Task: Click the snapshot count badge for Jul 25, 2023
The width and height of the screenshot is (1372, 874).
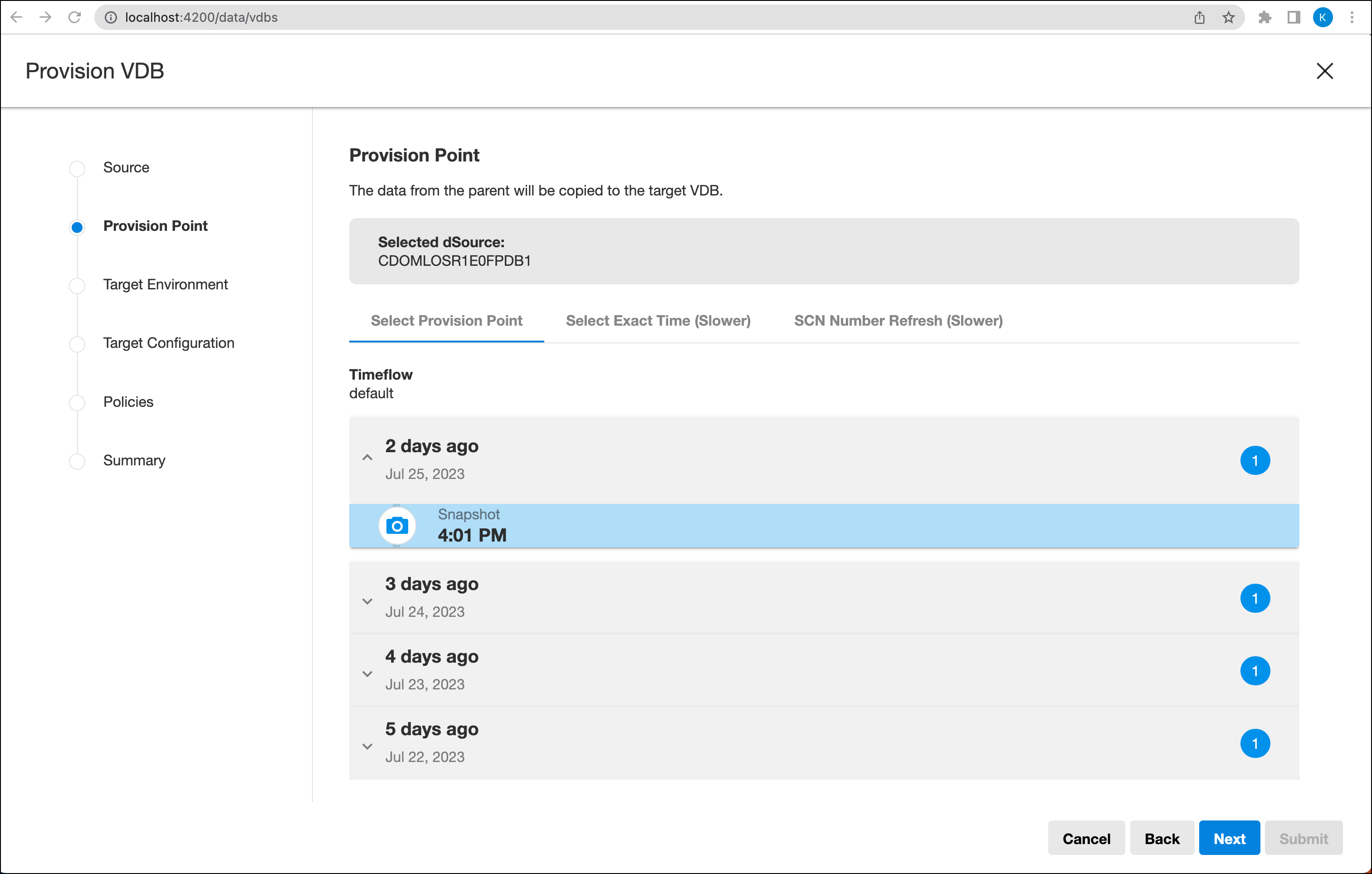Action: tap(1257, 460)
